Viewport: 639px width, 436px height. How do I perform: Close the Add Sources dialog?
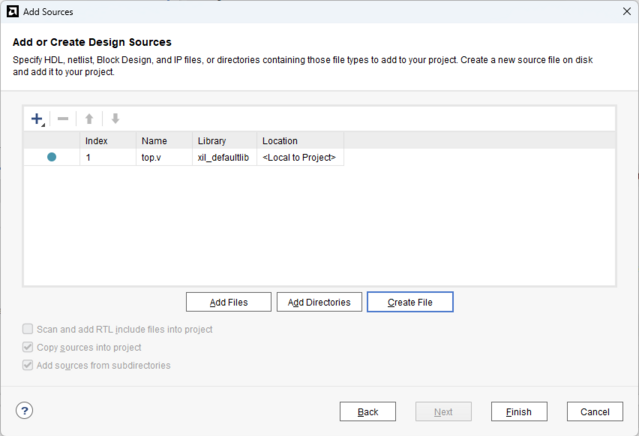pos(627,11)
